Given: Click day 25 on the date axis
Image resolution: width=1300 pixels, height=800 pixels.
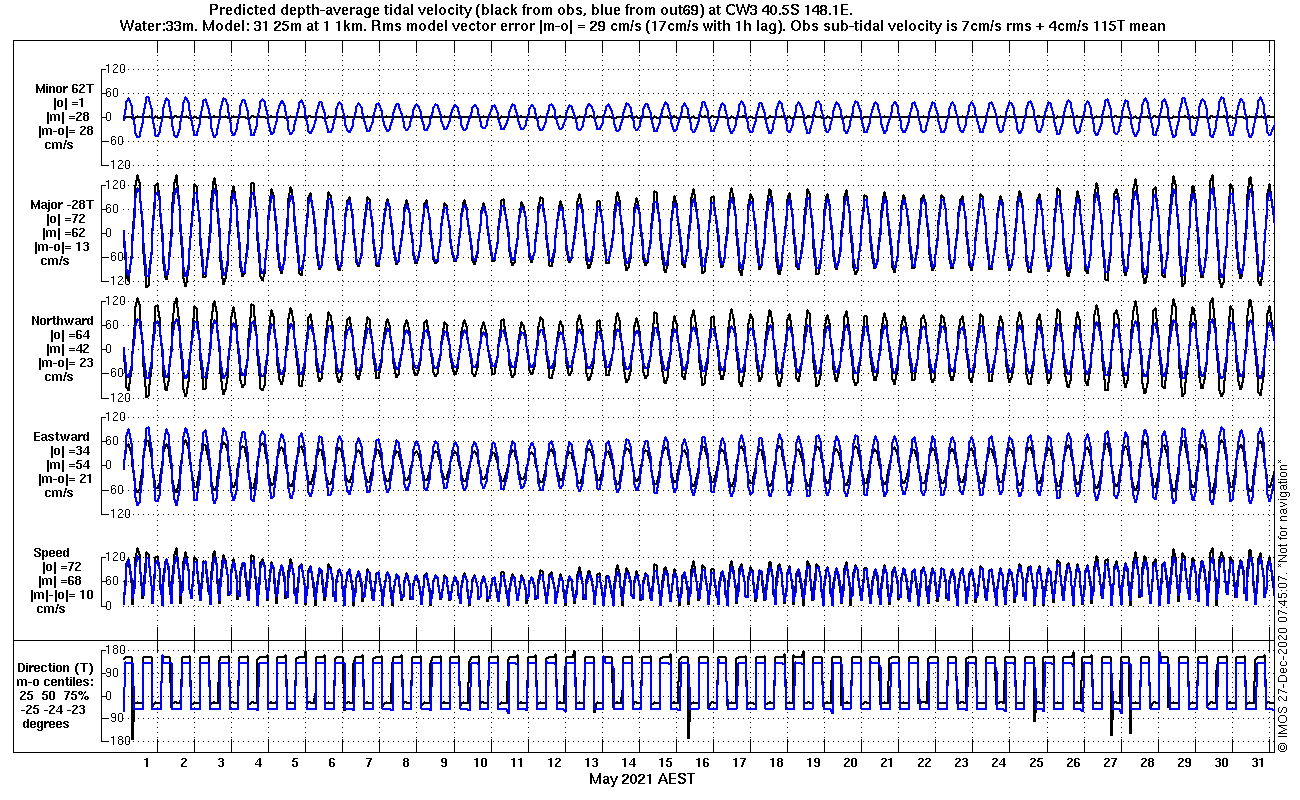Looking at the screenshot, I should (x=1035, y=763).
